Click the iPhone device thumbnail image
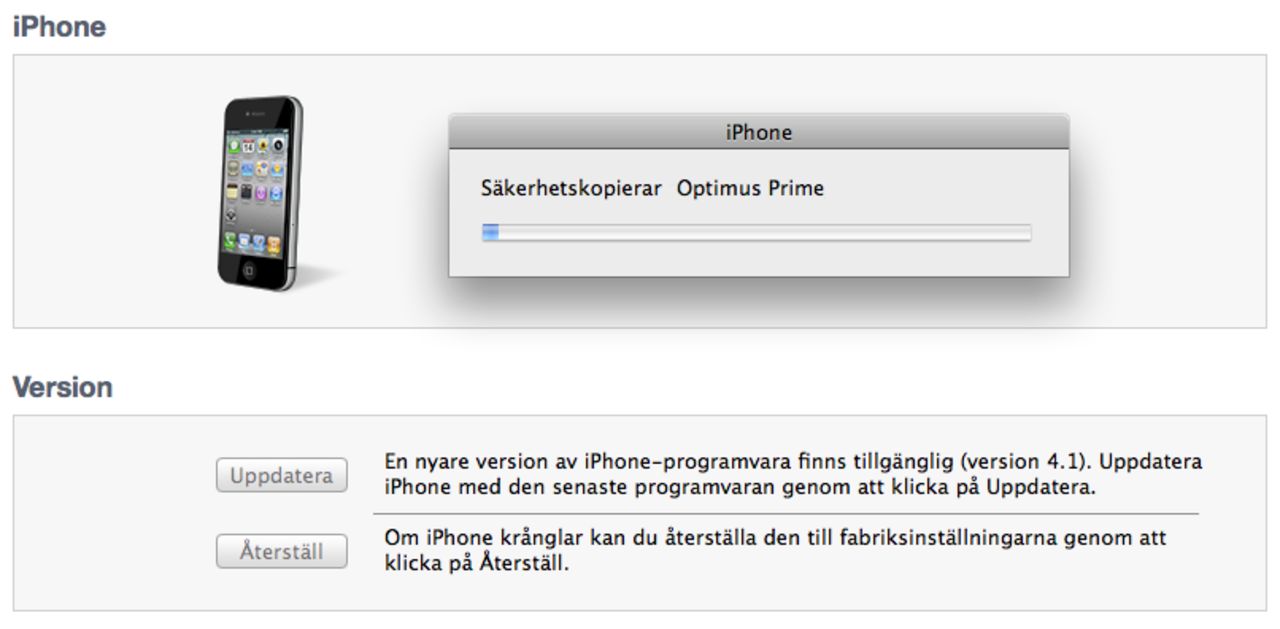 [x=260, y=190]
